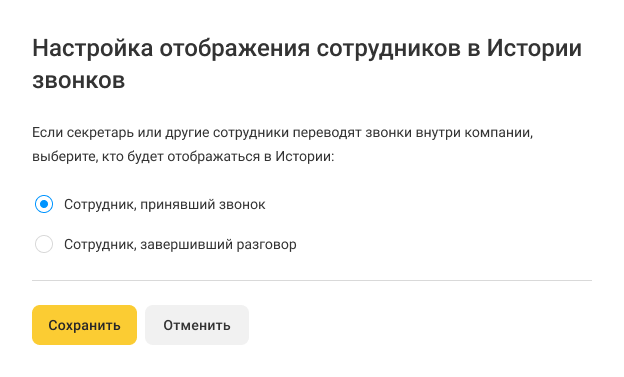This screenshot has height=377, width=624.
Task: Dismiss the settings without saving via Отменить
Action: 197,325
